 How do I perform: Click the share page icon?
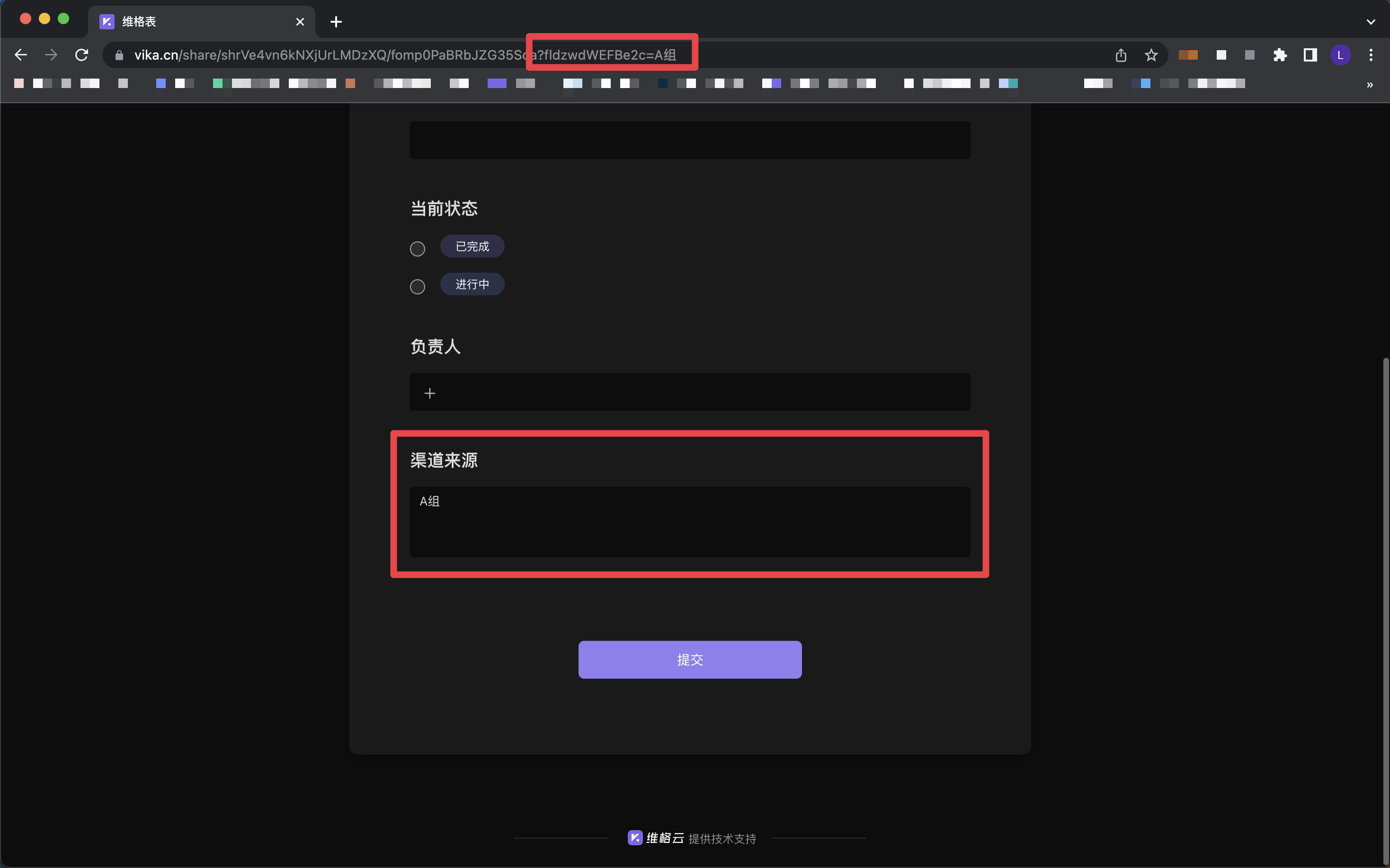pyautogui.click(x=1121, y=55)
